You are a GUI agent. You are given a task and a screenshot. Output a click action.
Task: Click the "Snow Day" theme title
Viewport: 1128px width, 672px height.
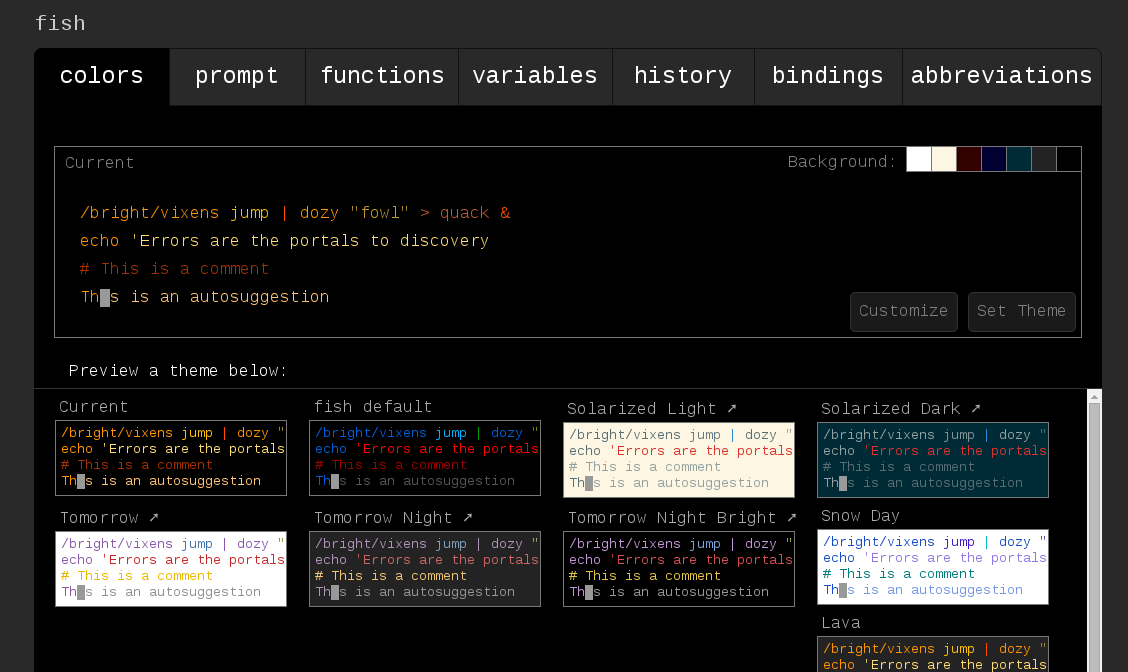[860, 516]
